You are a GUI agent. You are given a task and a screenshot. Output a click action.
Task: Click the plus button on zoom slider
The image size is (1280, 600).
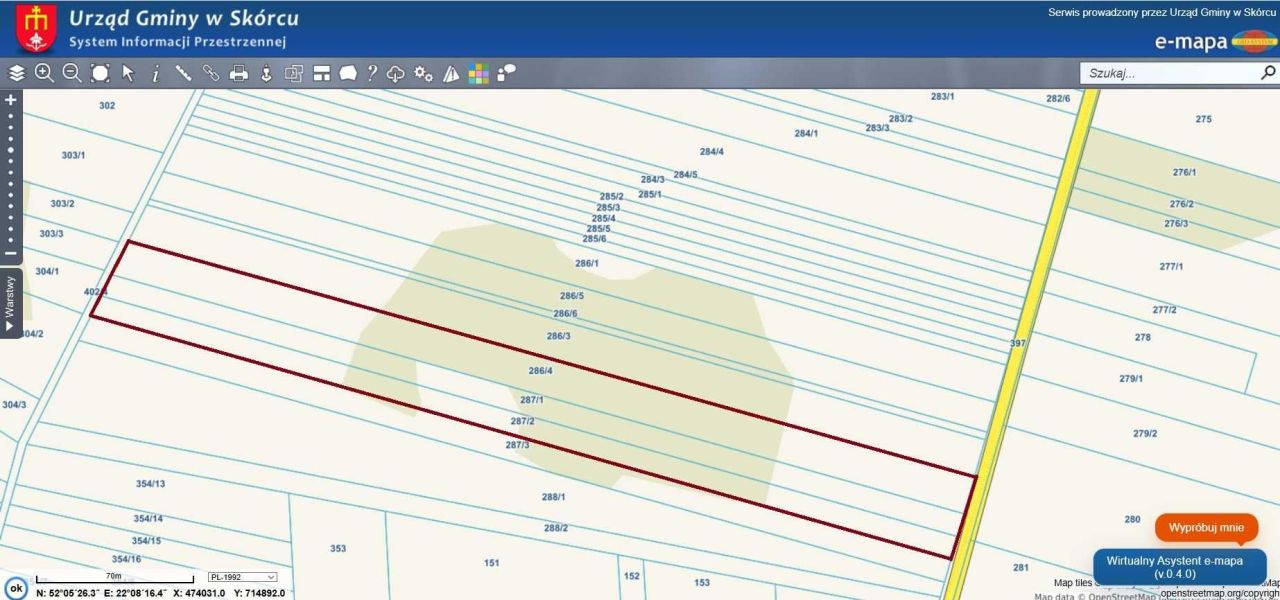point(11,100)
